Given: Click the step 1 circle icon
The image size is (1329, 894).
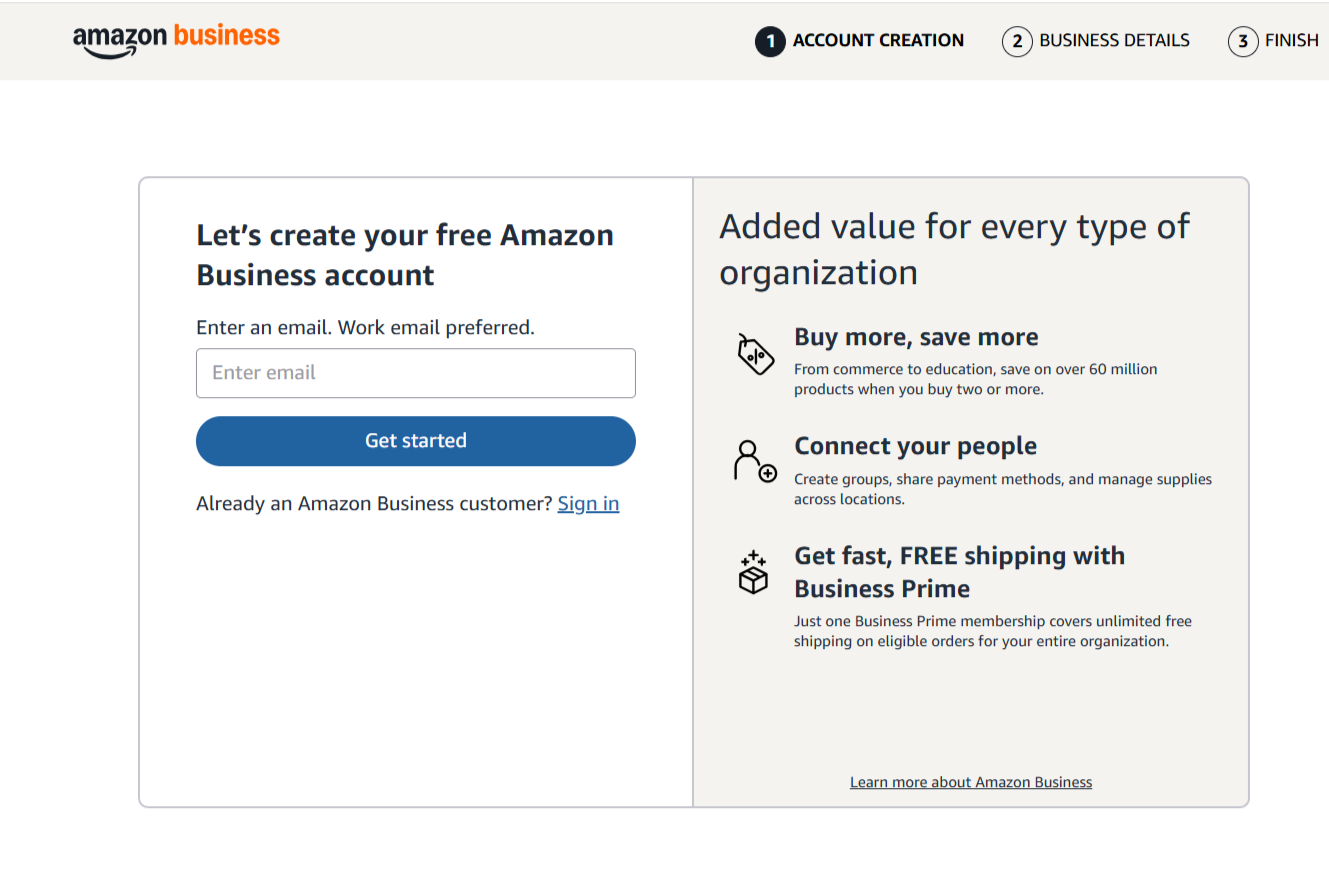Looking at the screenshot, I should pyautogui.click(x=770, y=41).
